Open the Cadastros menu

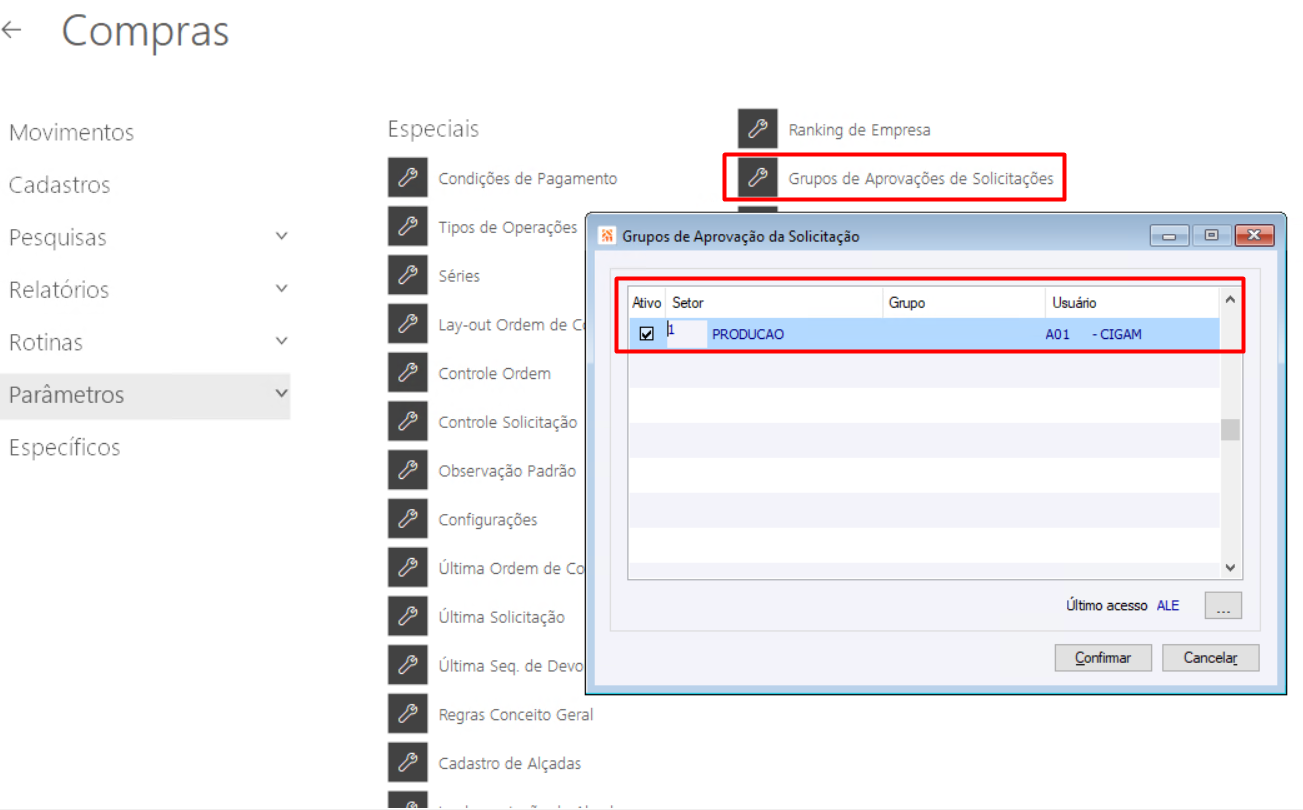(59, 185)
